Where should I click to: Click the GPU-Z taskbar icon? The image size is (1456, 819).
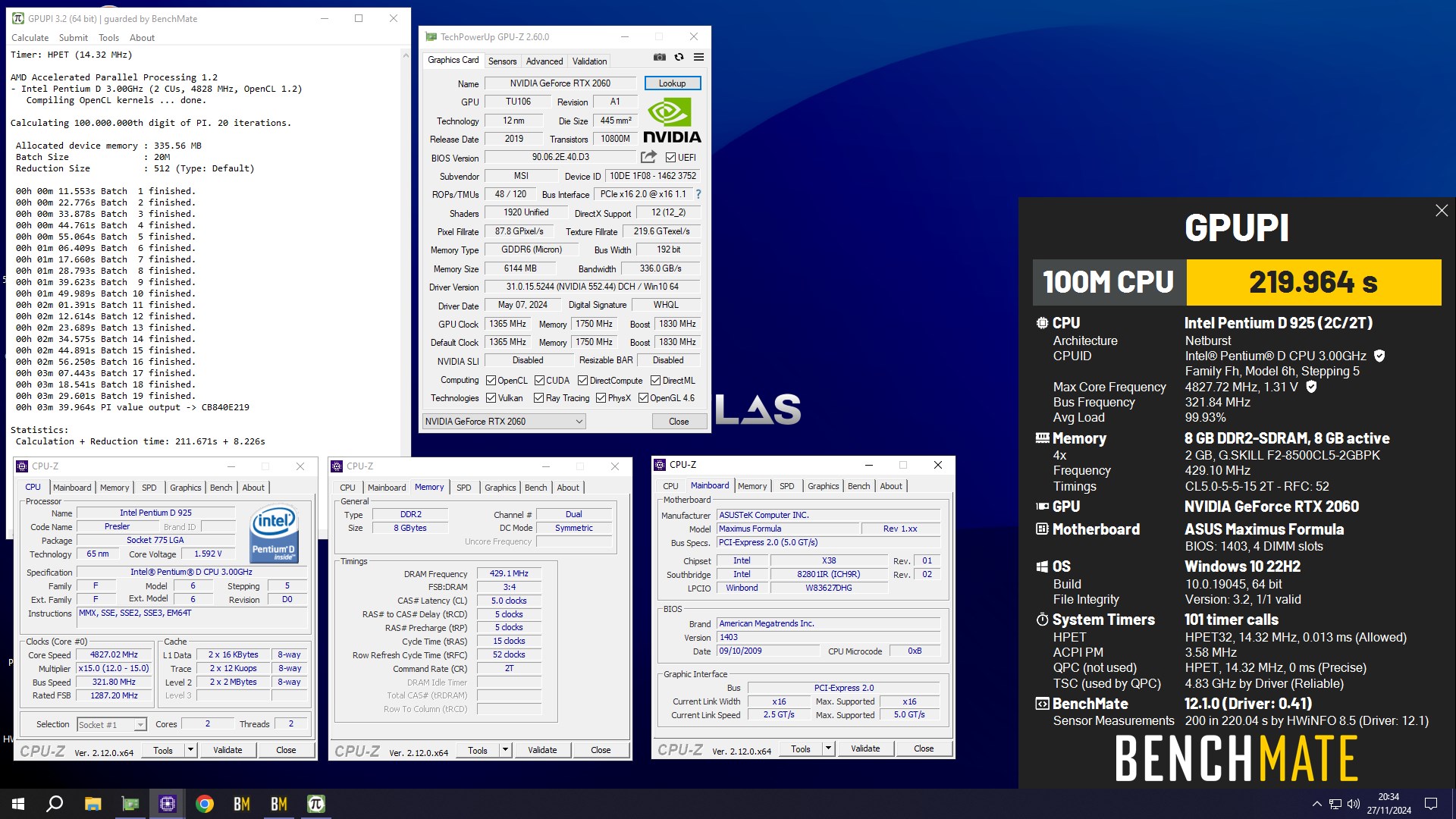point(130,804)
